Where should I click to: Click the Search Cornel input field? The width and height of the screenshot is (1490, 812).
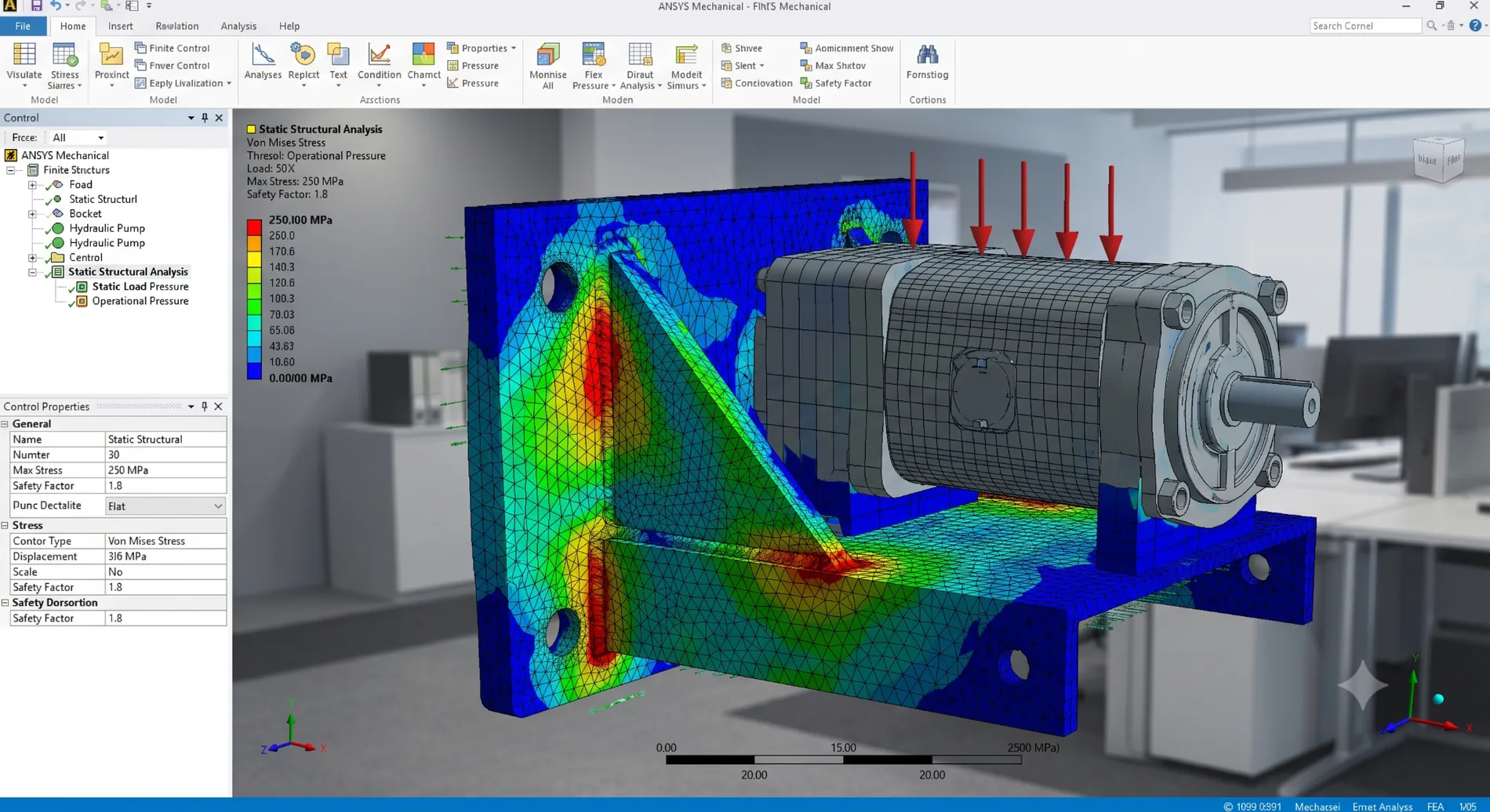pos(1365,26)
